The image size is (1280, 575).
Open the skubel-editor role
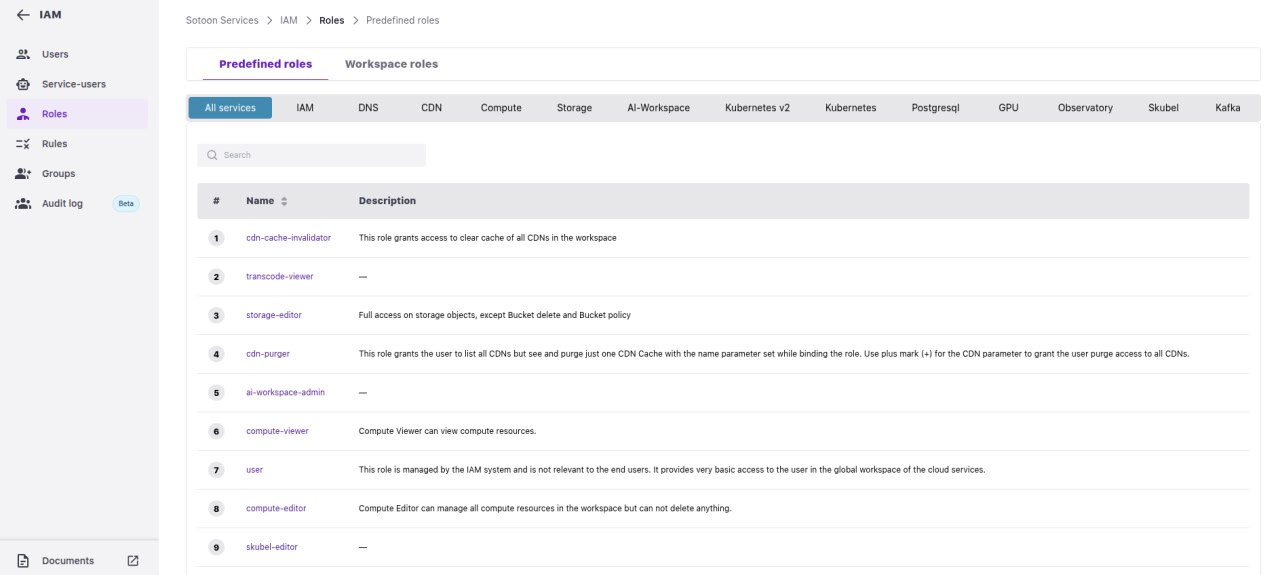pos(272,547)
